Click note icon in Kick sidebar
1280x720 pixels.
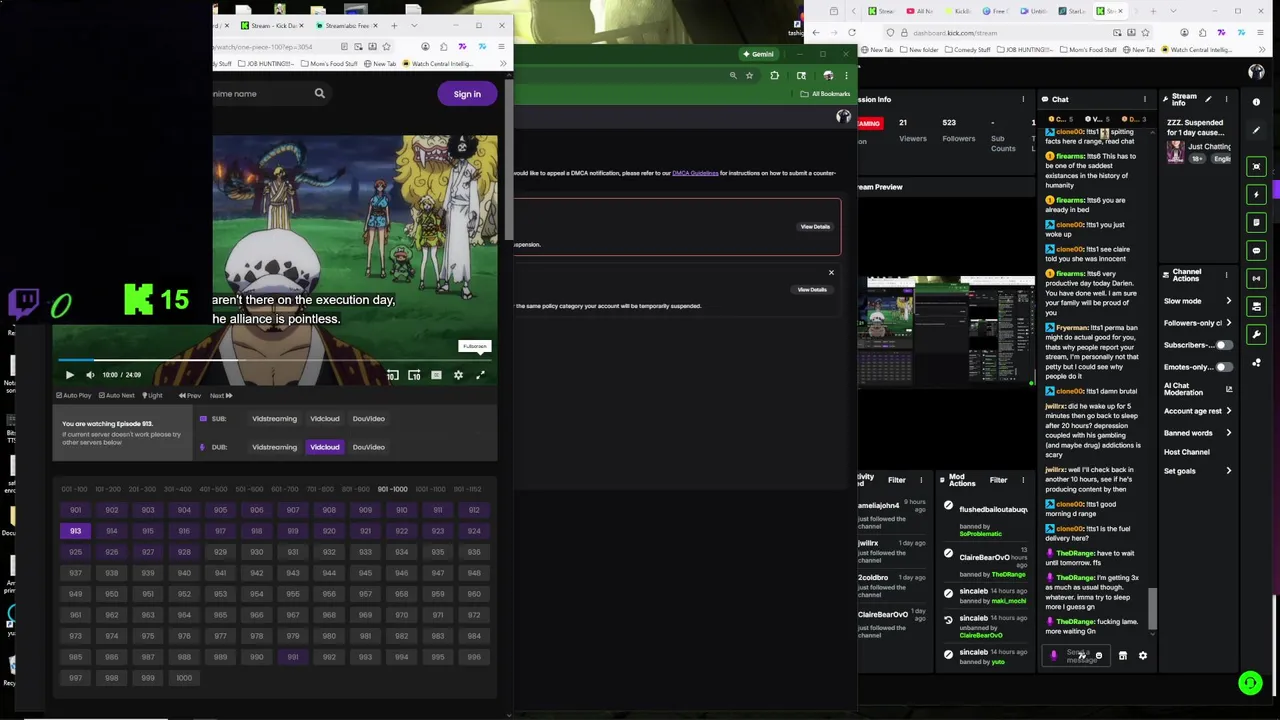(x=1257, y=222)
